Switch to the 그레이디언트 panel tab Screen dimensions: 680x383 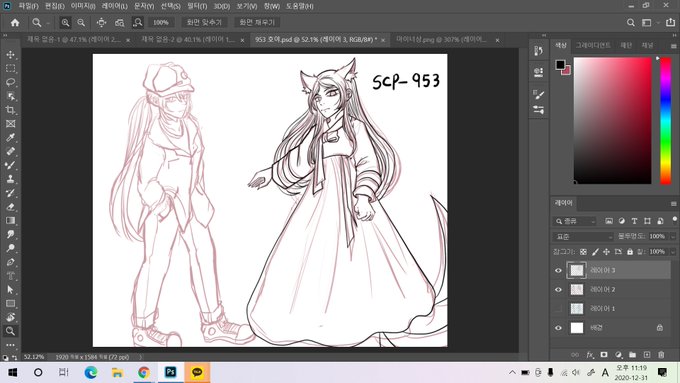(593, 45)
